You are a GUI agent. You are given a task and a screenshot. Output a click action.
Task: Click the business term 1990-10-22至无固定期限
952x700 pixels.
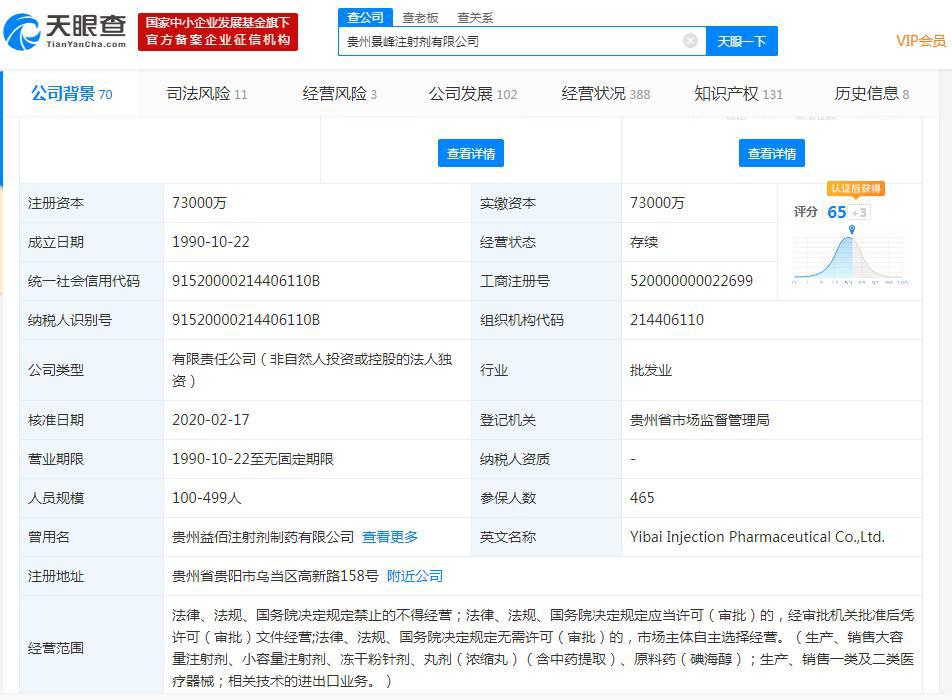click(253, 459)
